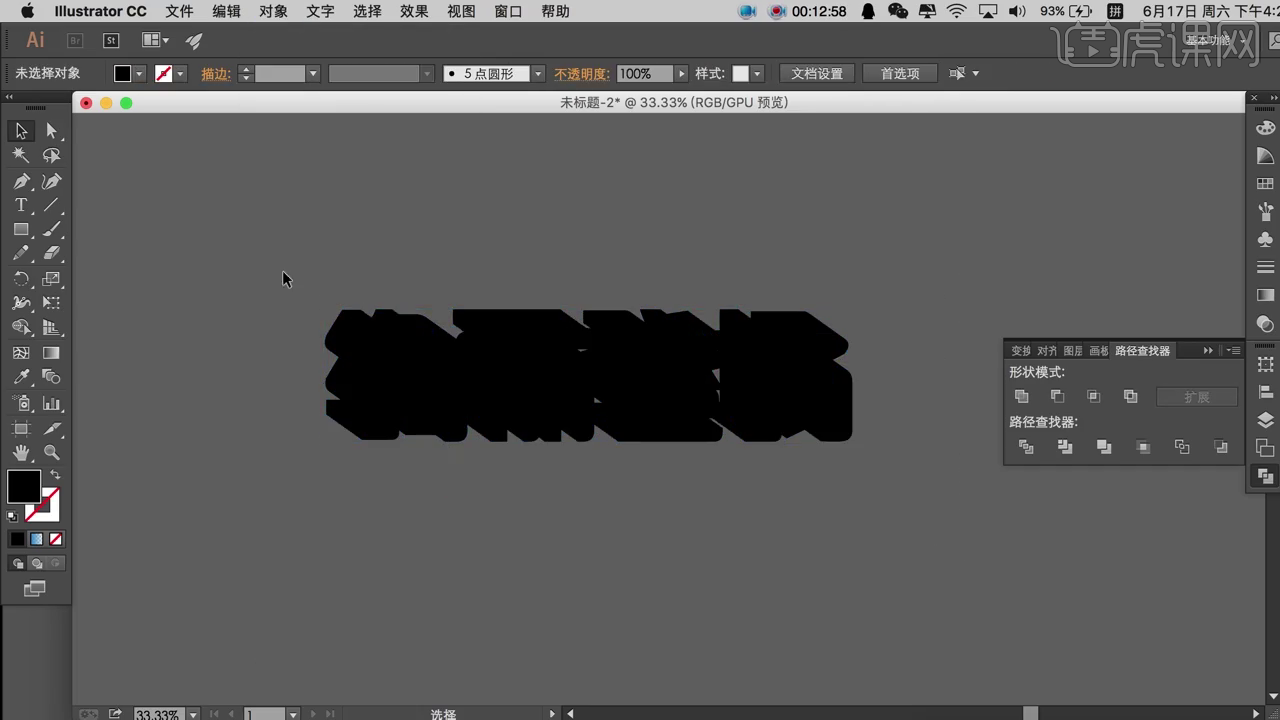This screenshot has width=1280, height=720.
Task: Select the Pen tool
Action: [21, 181]
